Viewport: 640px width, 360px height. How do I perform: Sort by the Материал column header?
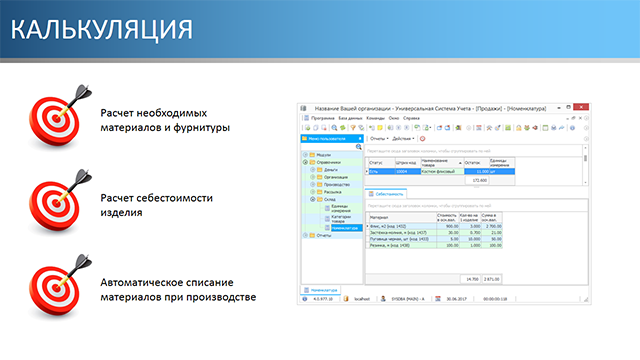tap(403, 218)
